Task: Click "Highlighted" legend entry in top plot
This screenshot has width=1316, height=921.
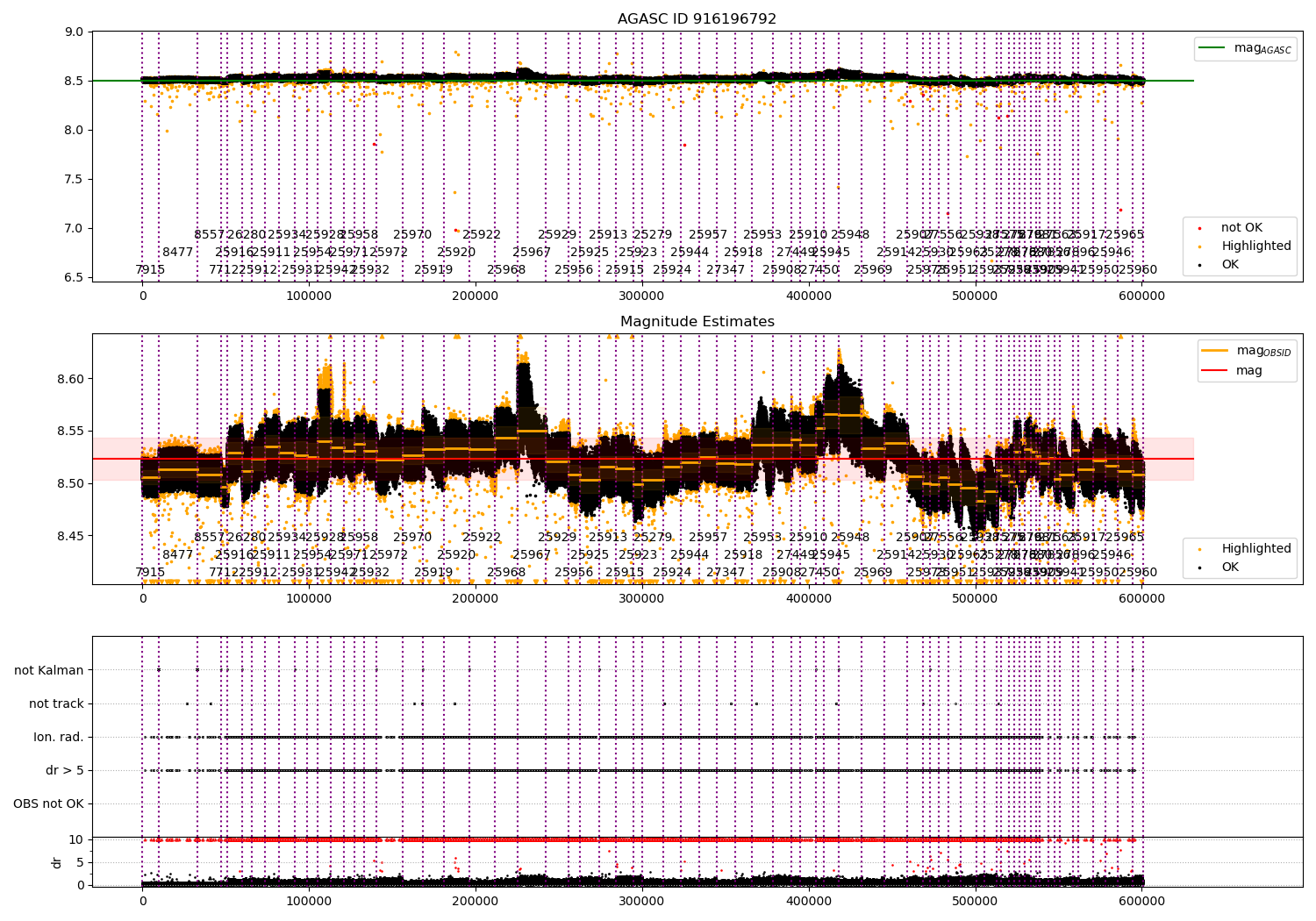Action: click(x=1243, y=246)
